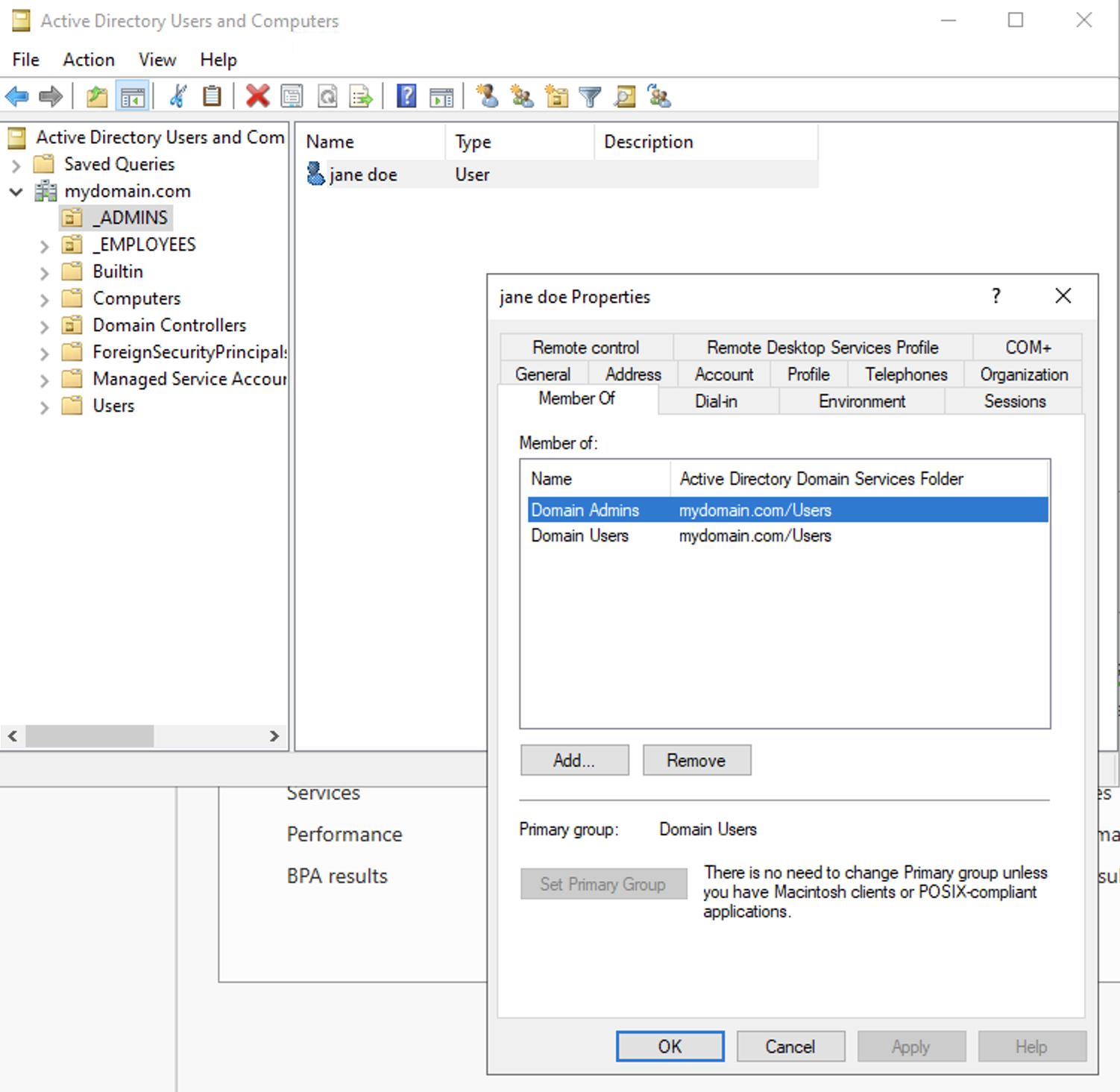Expand the Domain Controllers node

[44, 326]
